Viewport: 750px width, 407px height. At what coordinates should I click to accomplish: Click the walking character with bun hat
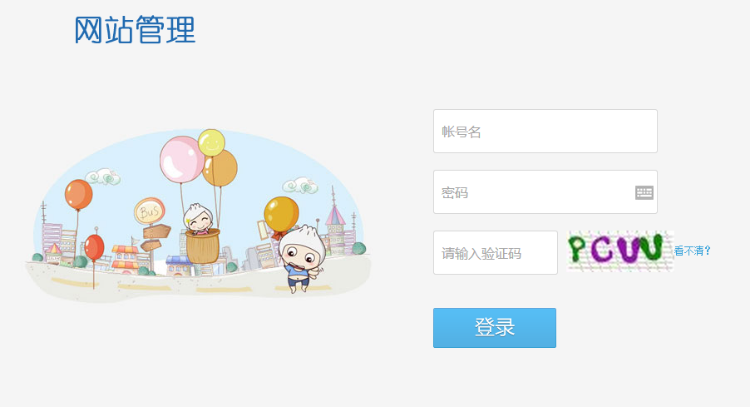click(301, 258)
